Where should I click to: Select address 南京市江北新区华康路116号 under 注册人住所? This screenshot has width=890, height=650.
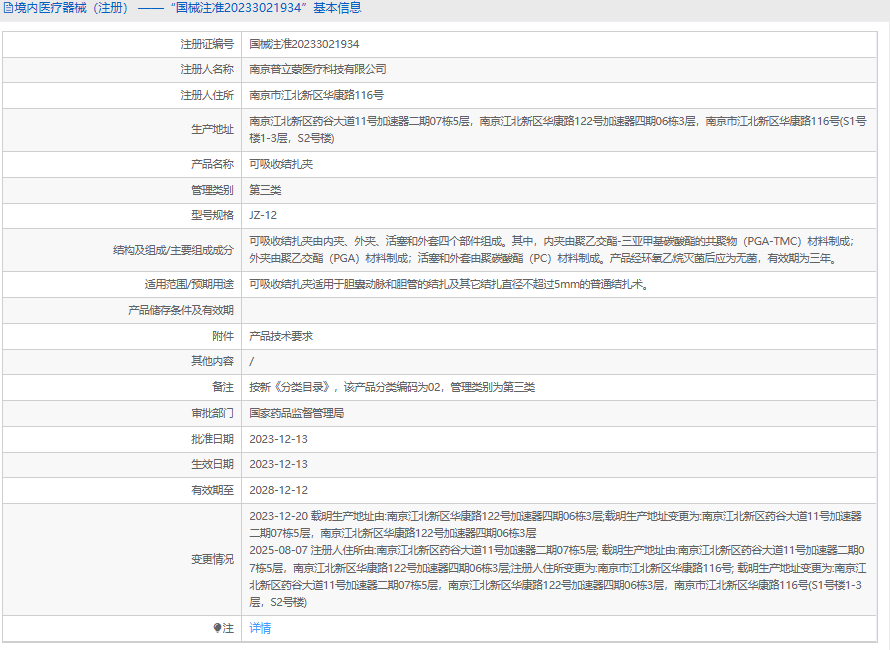click(316, 95)
